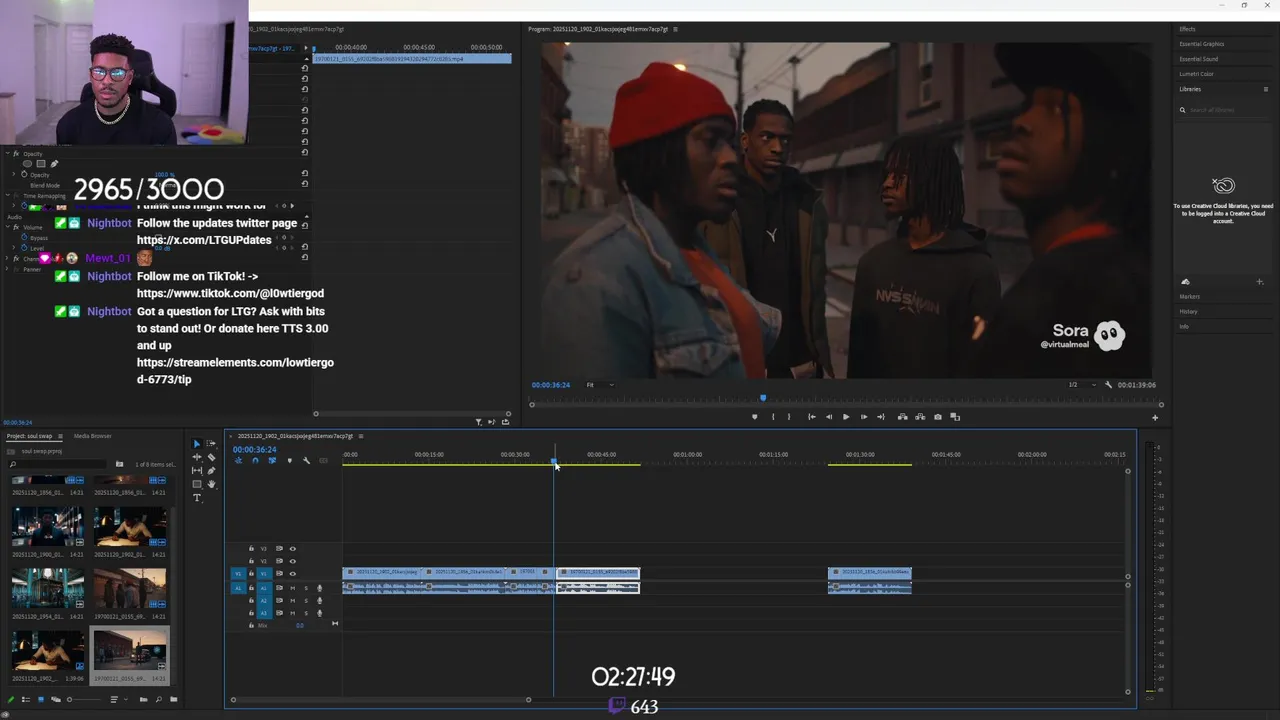The width and height of the screenshot is (1280, 720).
Task: Click the timeline captions track options icon
Action: coord(323,460)
